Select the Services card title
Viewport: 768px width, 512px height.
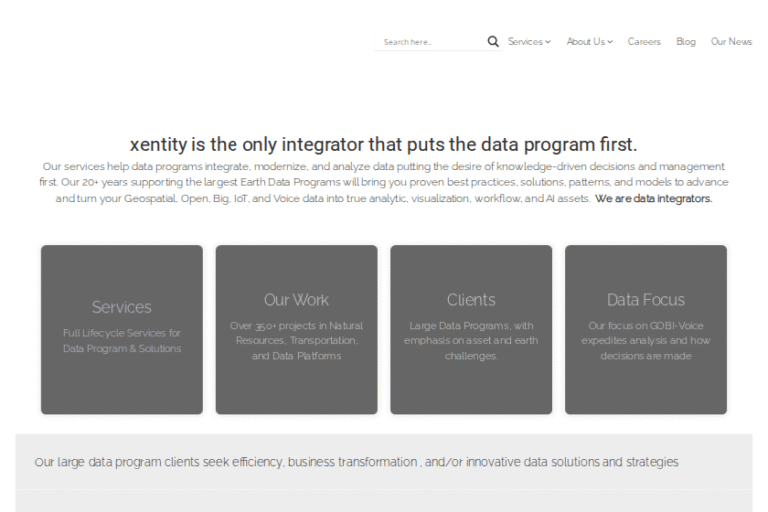(121, 307)
